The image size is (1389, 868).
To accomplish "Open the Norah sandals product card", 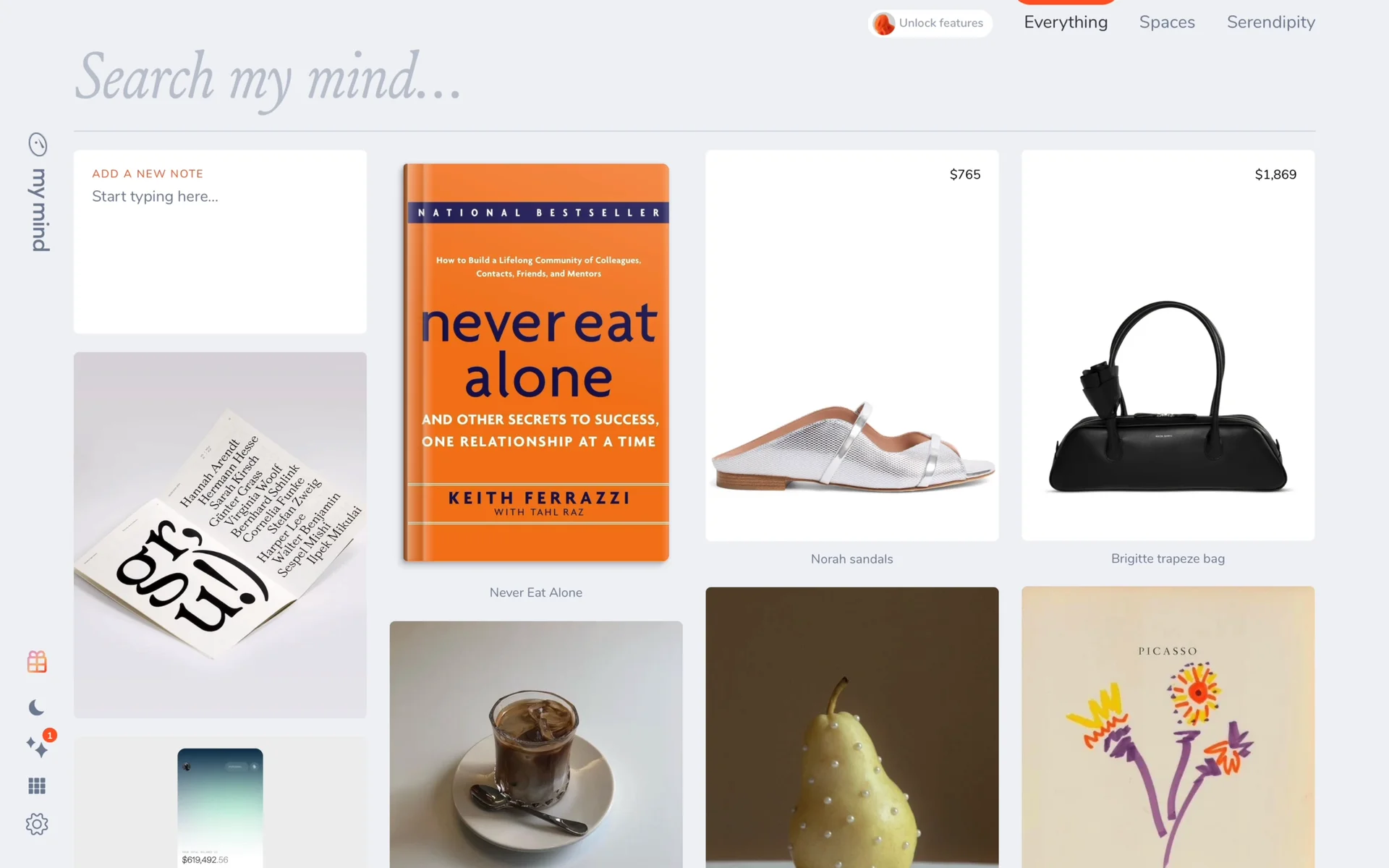I will [x=852, y=346].
